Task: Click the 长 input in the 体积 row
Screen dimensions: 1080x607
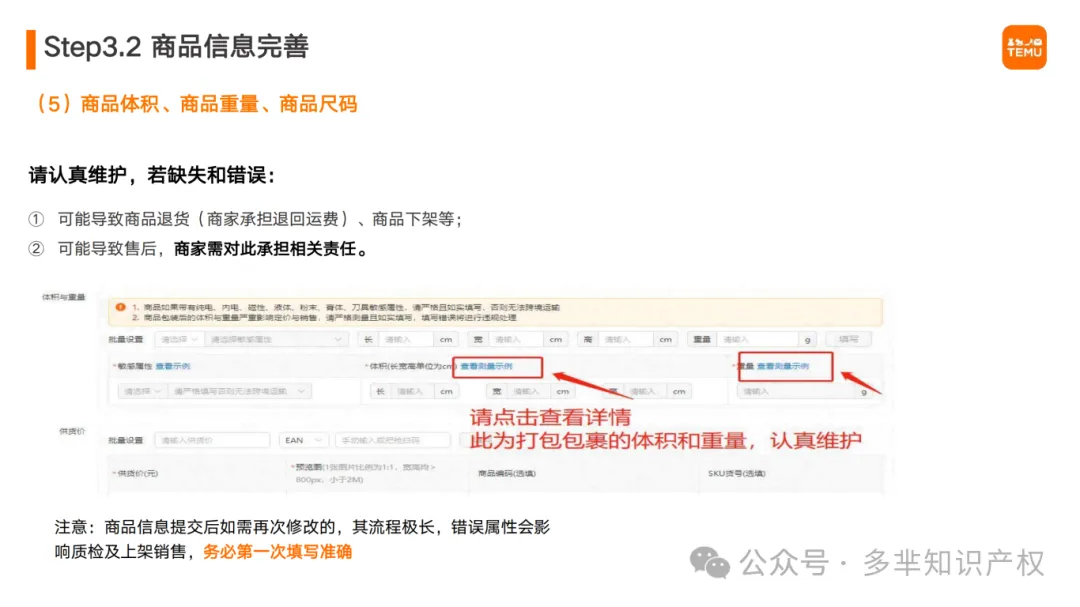Action: pyautogui.click(x=412, y=391)
